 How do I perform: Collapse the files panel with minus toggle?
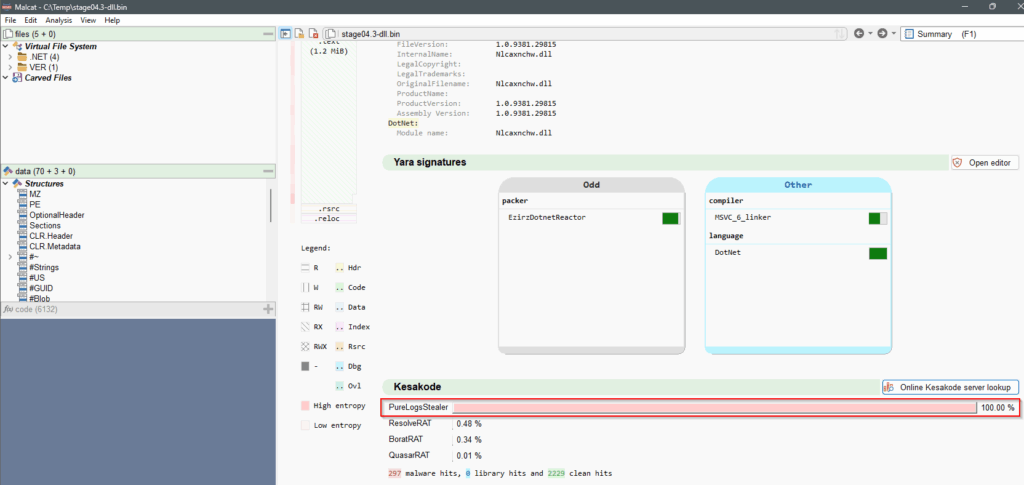tap(267, 34)
